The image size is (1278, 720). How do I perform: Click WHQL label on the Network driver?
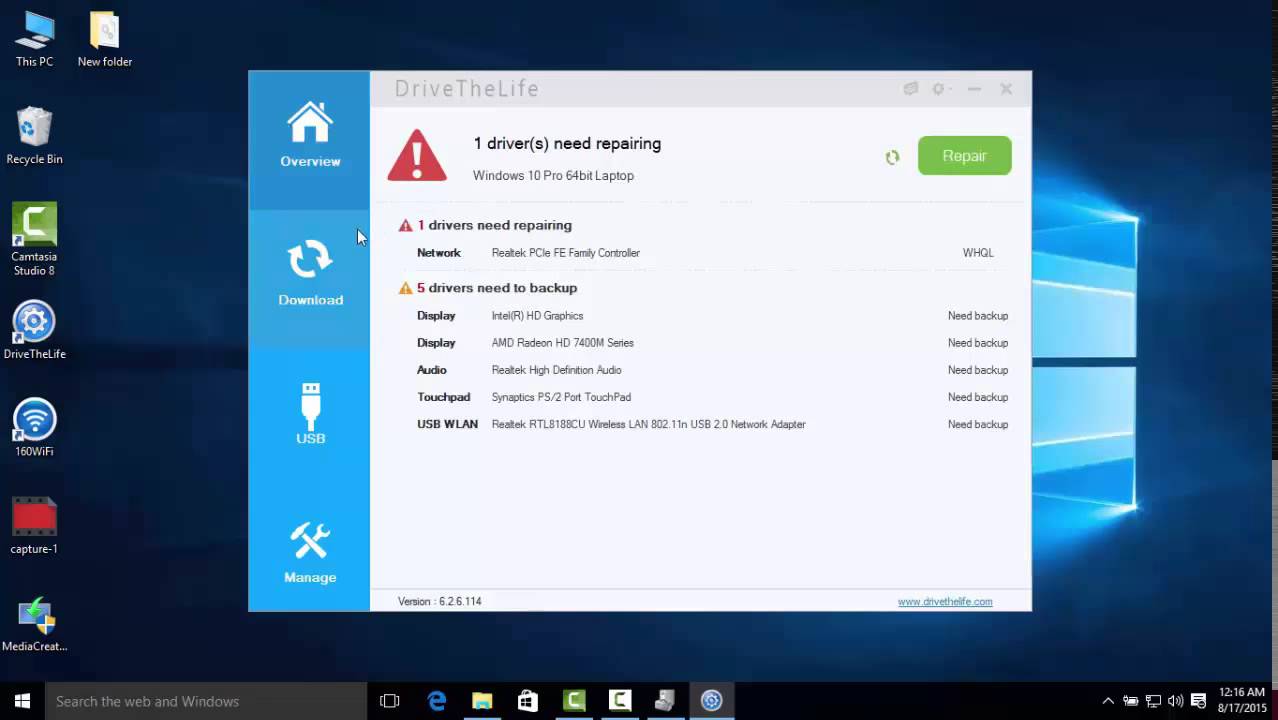point(978,253)
